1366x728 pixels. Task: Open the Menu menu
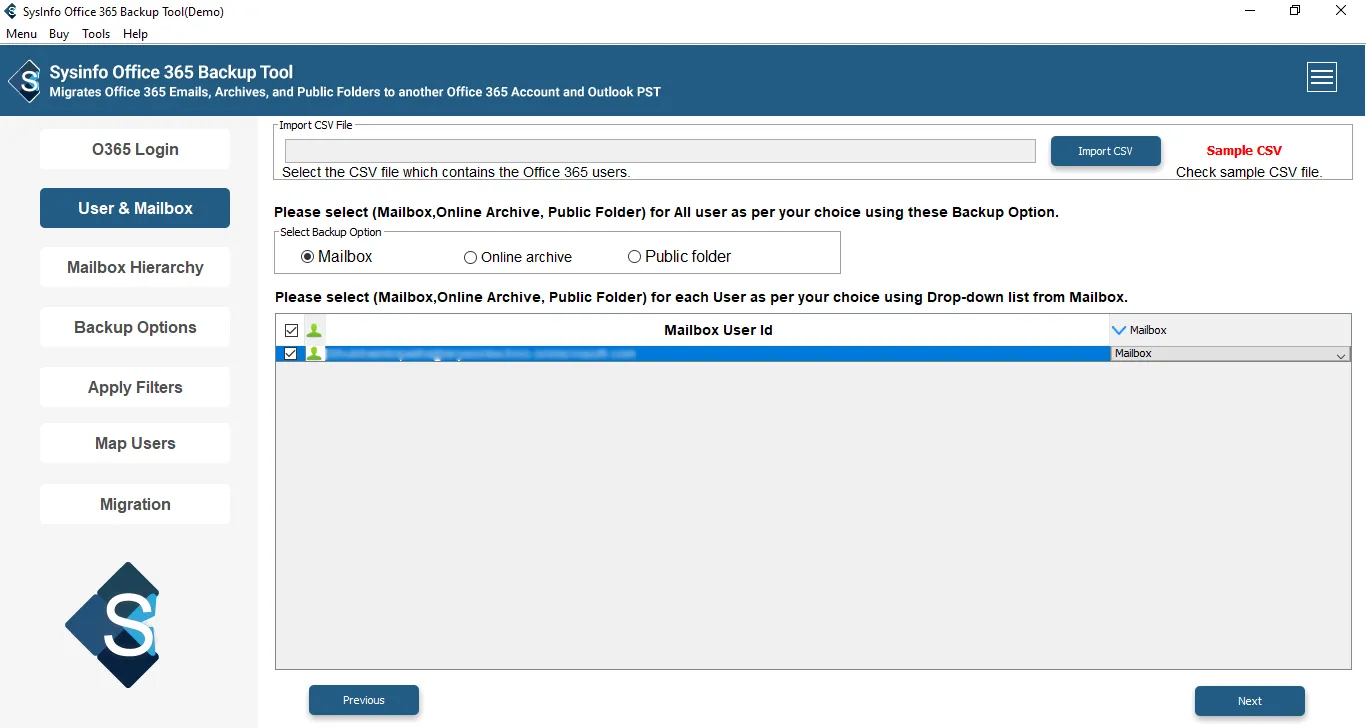[x=21, y=34]
